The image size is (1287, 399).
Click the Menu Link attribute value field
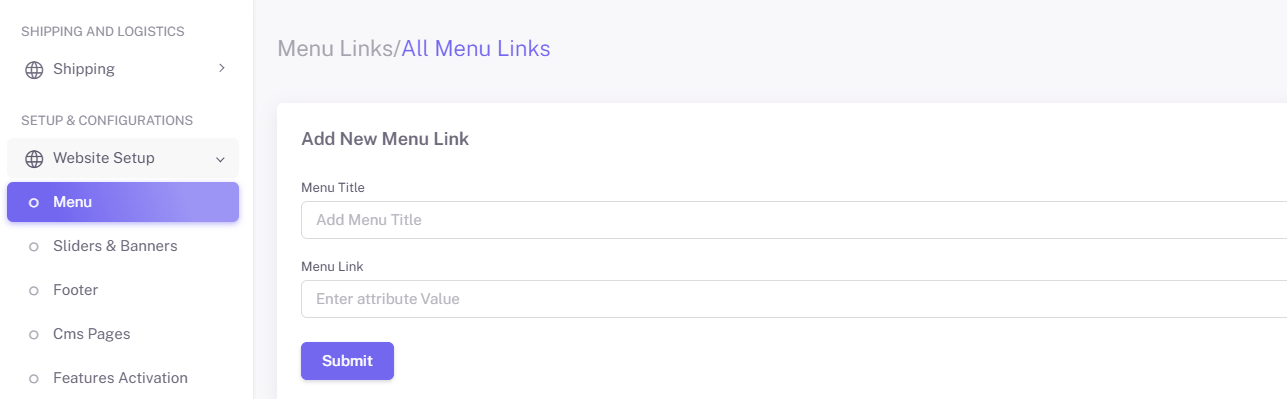pos(794,299)
